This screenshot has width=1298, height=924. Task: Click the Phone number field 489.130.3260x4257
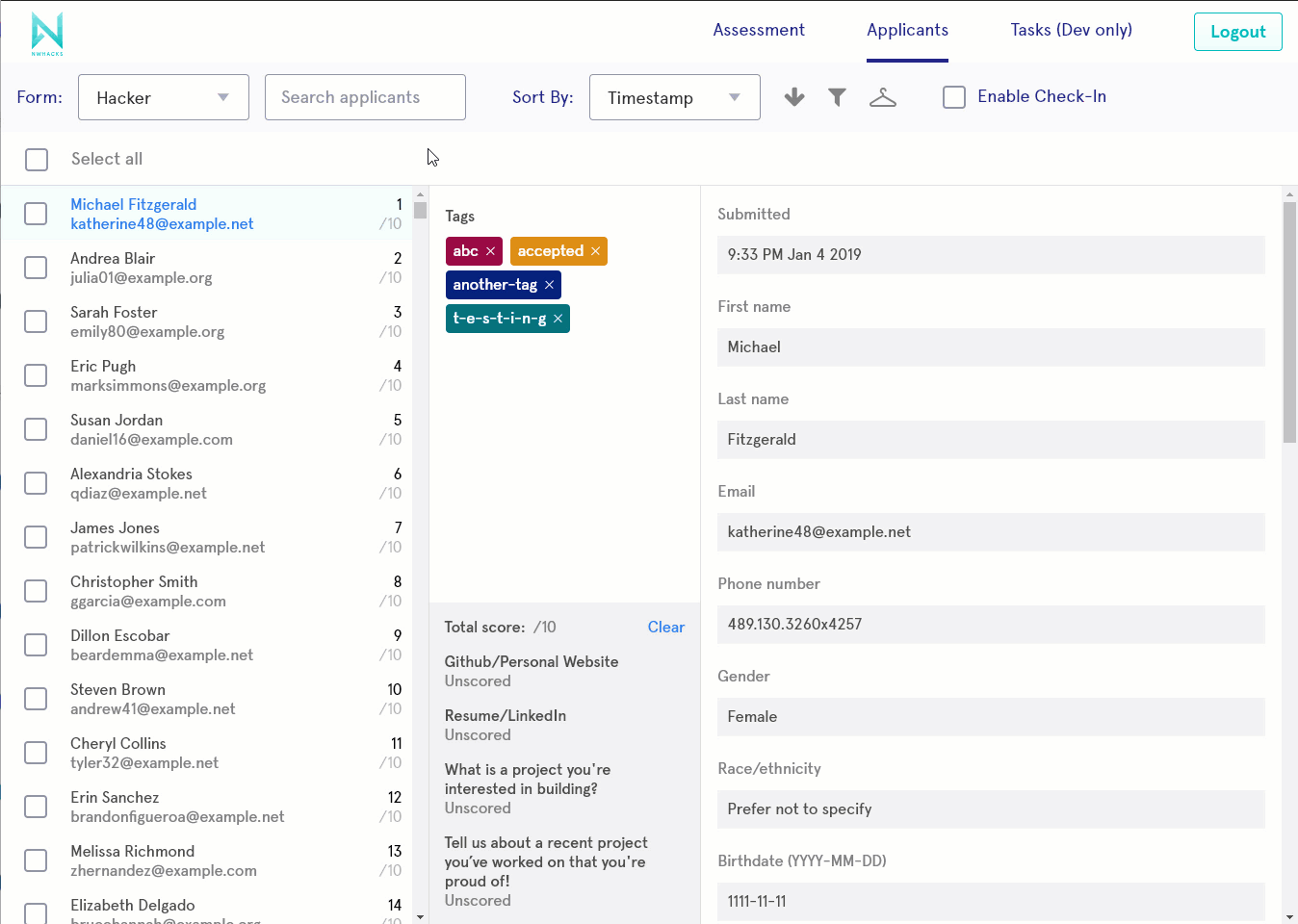(991, 625)
